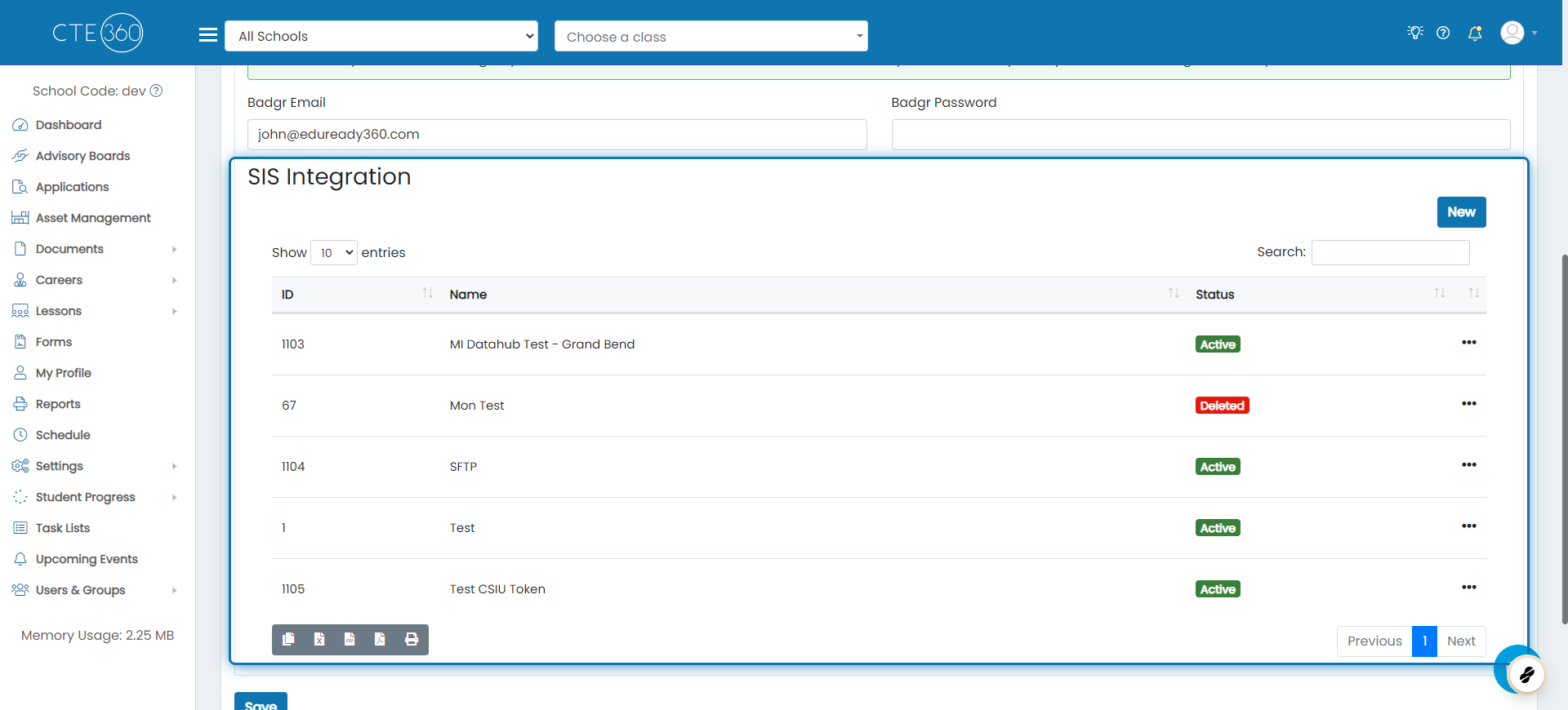Click the Active badge in the SFTP row
This screenshot has height=710, width=1568.
tap(1218, 467)
